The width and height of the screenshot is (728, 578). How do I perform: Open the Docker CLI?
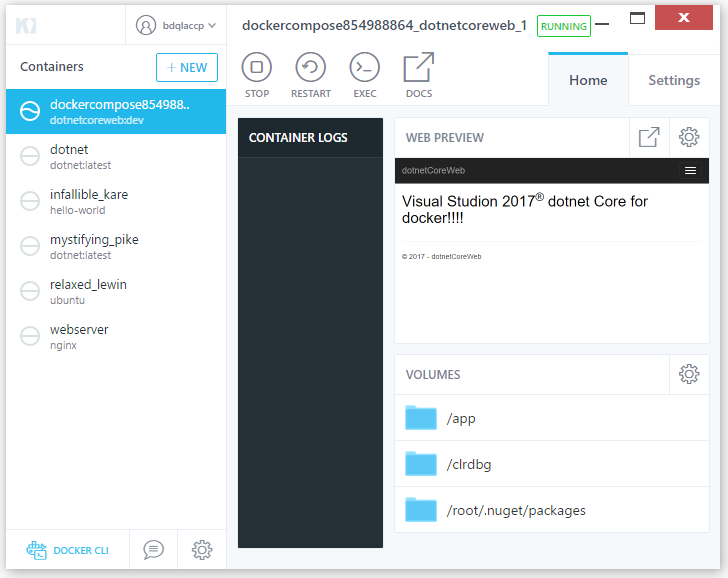point(66,549)
